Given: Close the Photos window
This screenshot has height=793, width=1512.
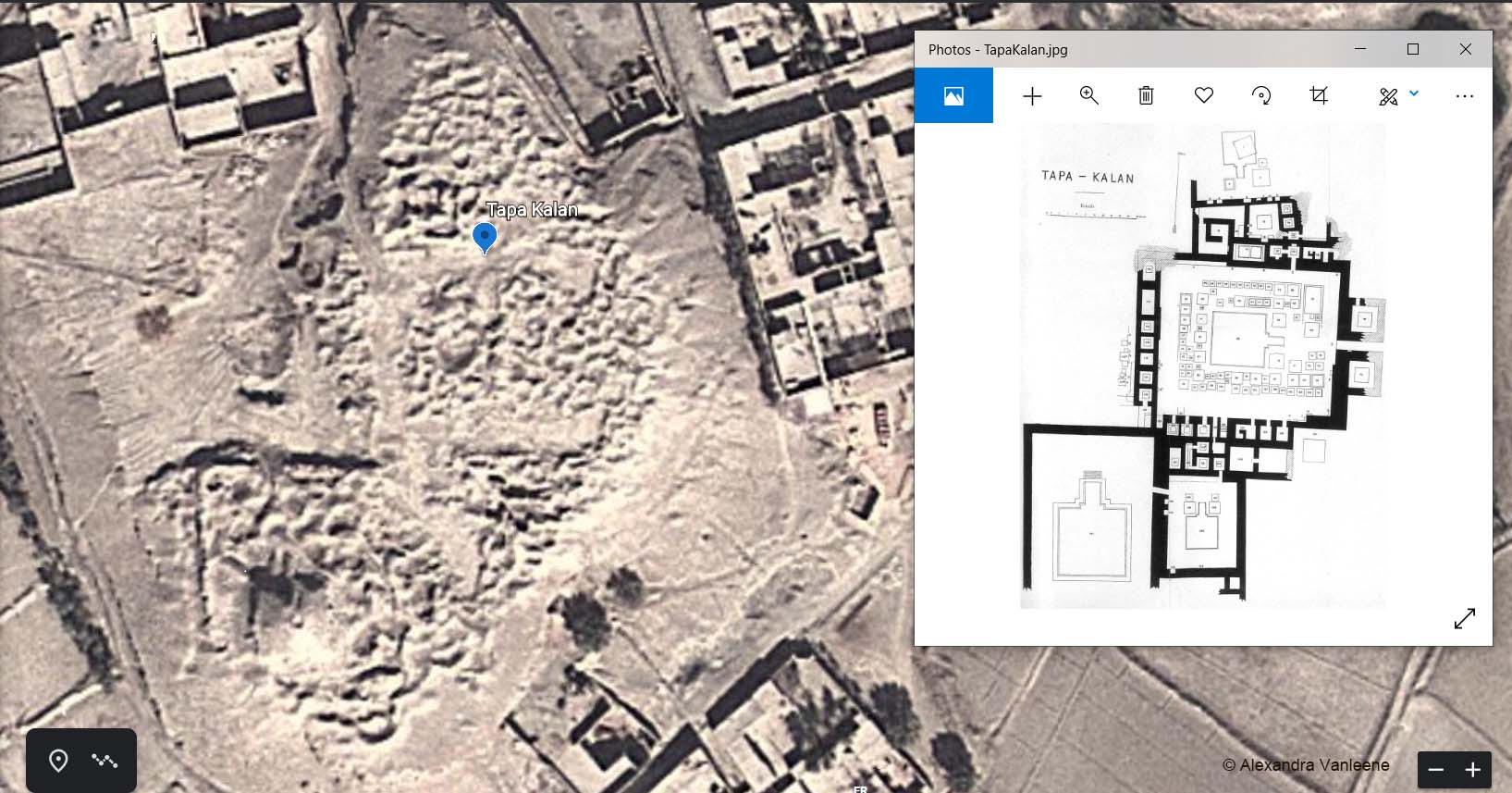Looking at the screenshot, I should coord(1466,49).
